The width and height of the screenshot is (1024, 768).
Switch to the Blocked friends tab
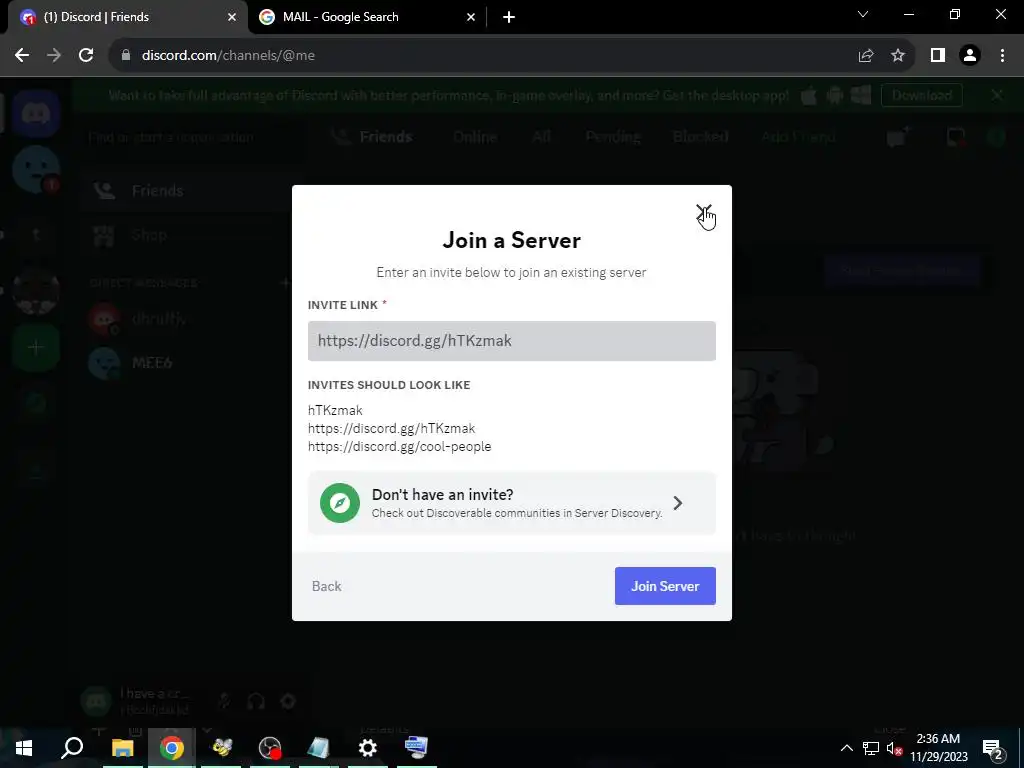click(x=701, y=137)
